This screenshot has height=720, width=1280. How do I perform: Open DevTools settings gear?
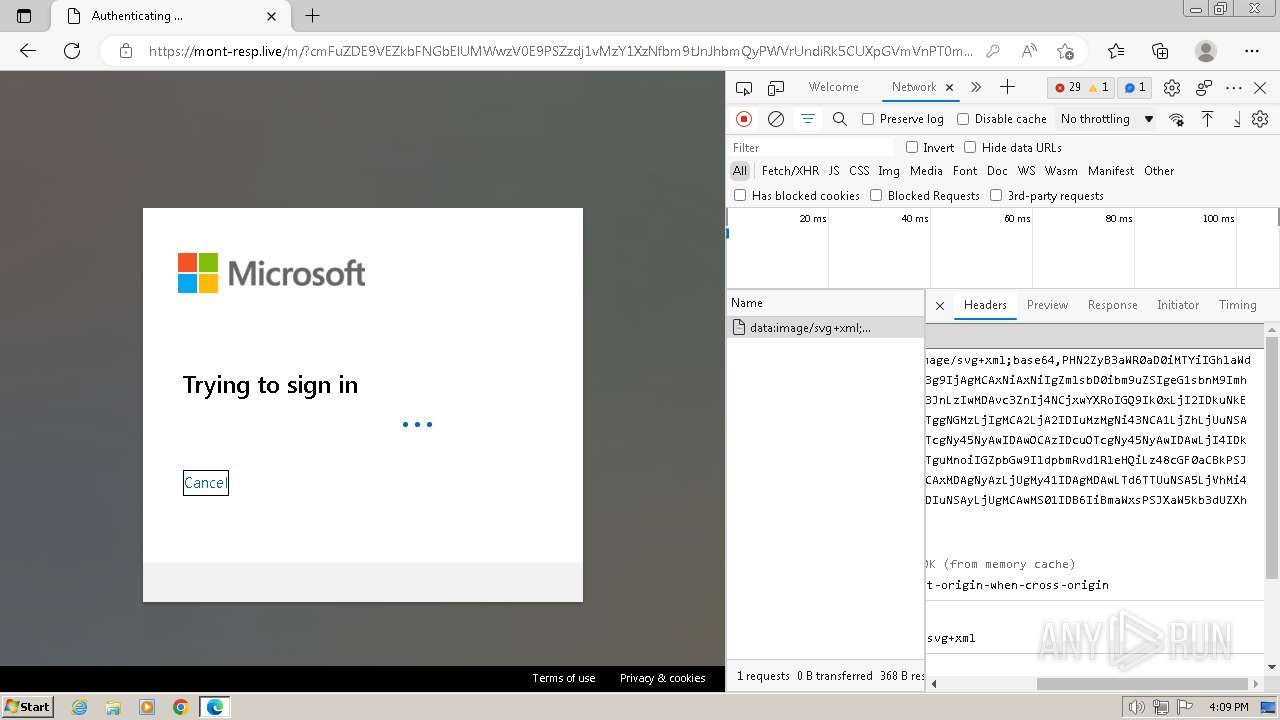(1172, 88)
